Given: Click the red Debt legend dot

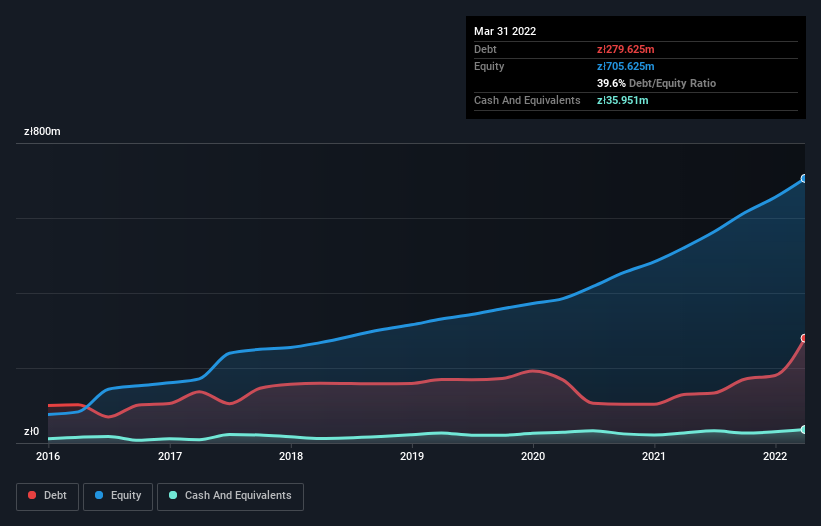Looking at the screenshot, I should click(x=32, y=495).
